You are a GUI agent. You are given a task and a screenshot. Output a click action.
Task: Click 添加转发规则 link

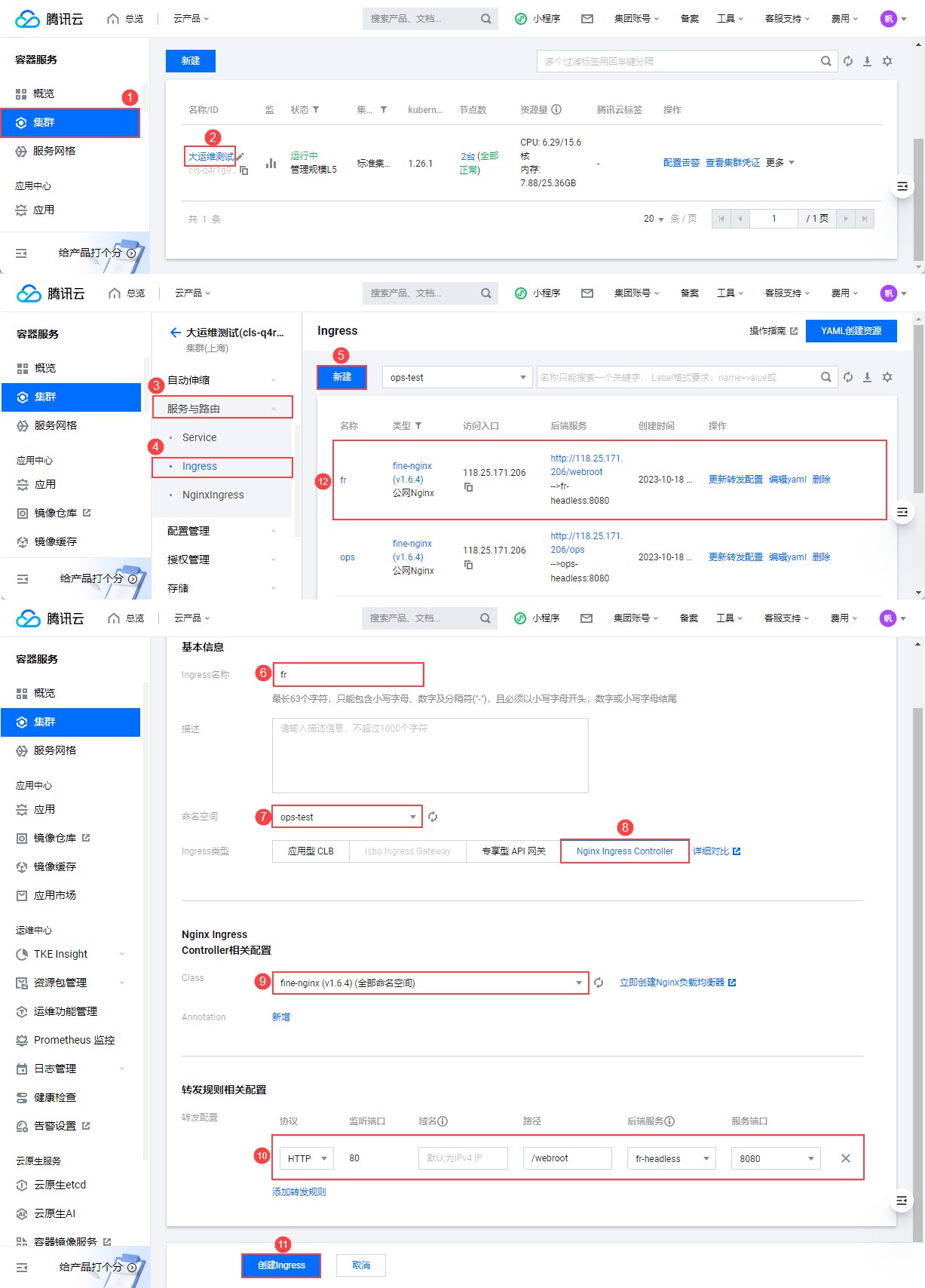299,1191
